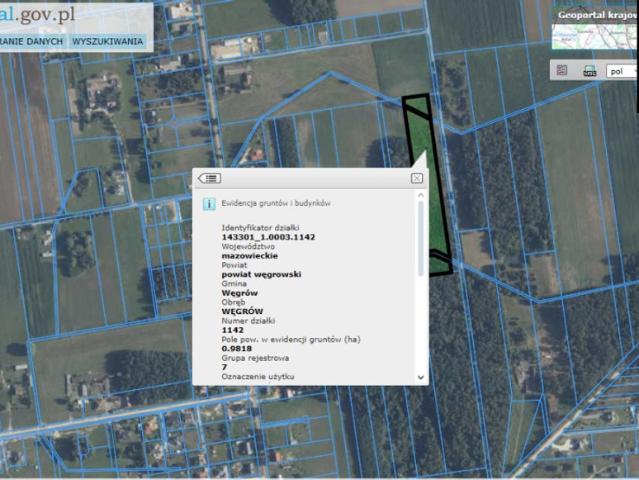Click the print map icon
Image resolution: width=639 pixels, height=480 pixels.
(x=589, y=70)
